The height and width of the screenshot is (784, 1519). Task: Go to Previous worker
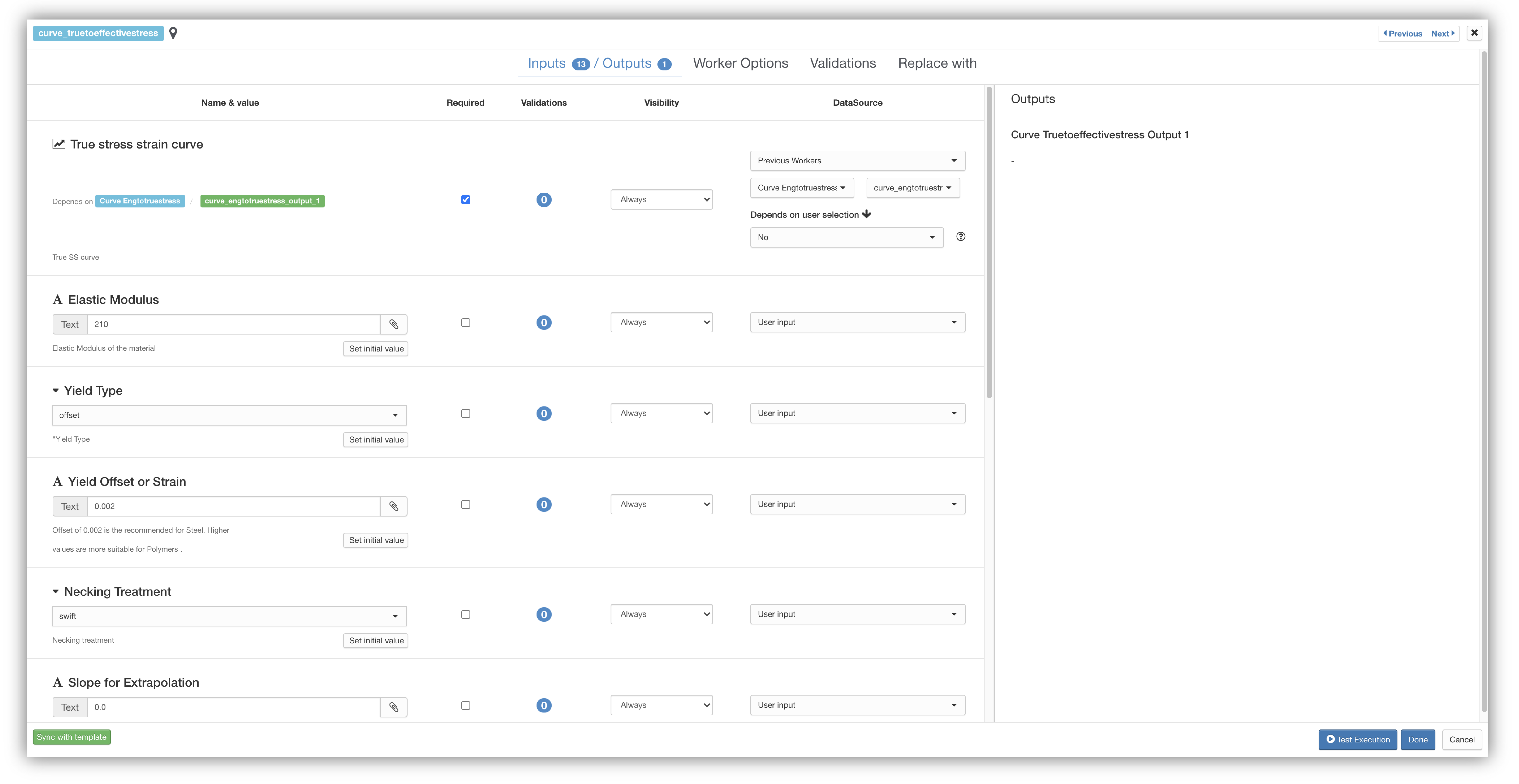[1402, 34]
